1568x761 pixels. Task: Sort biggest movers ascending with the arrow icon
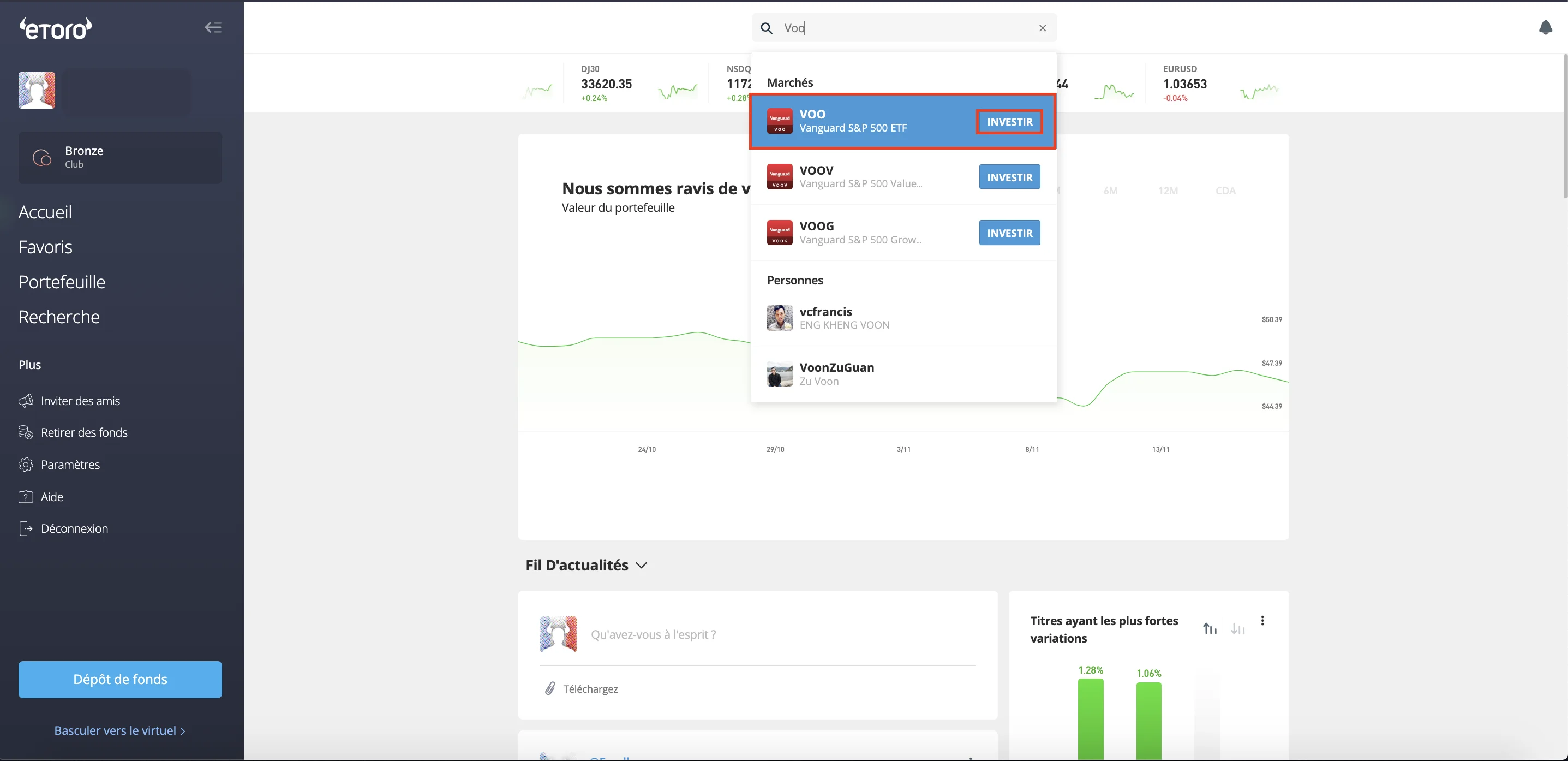(x=1210, y=628)
